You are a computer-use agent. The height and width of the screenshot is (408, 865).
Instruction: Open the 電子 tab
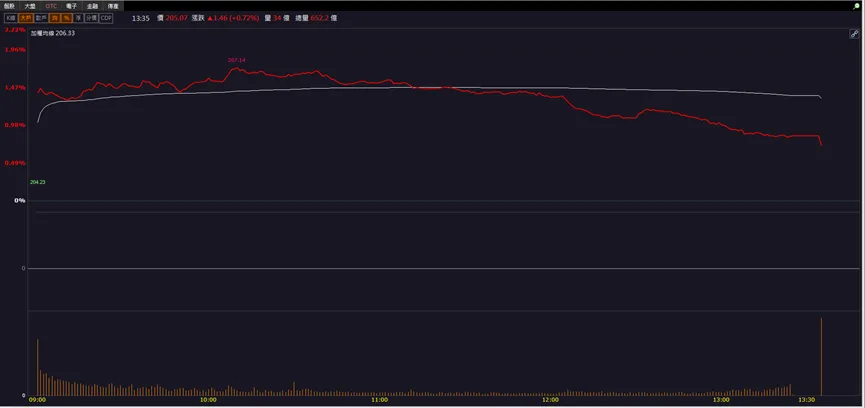pos(72,6)
